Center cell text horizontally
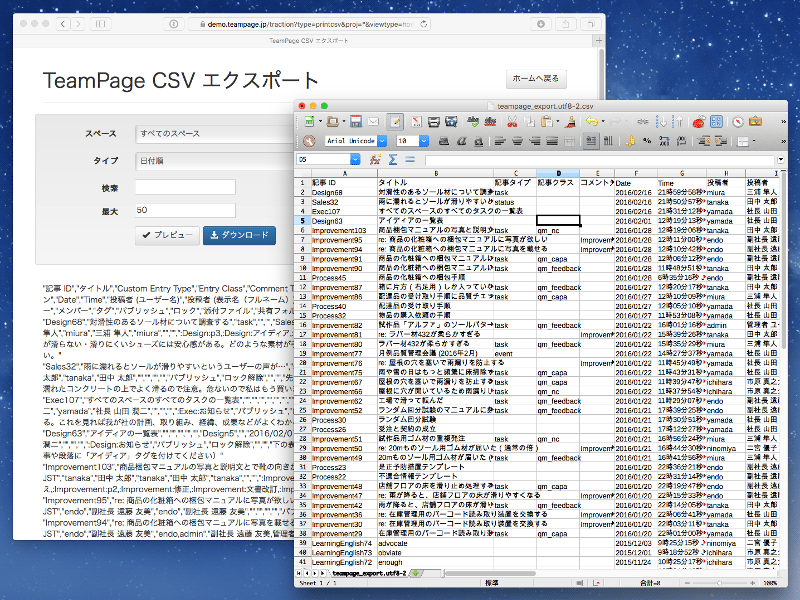 tap(517, 141)
